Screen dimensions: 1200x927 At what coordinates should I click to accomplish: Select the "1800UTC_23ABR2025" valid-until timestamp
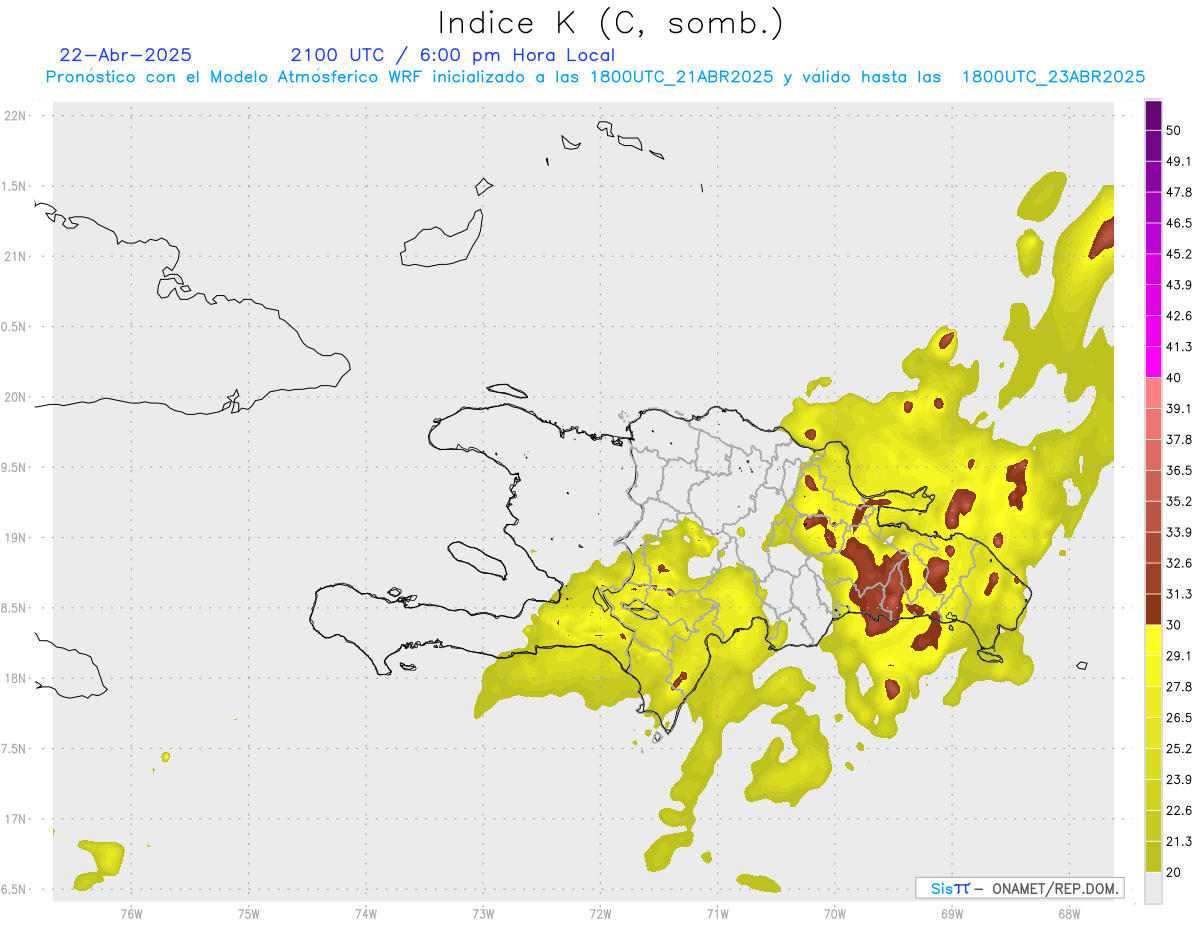pyautogui.click(x=1053, y=77)
